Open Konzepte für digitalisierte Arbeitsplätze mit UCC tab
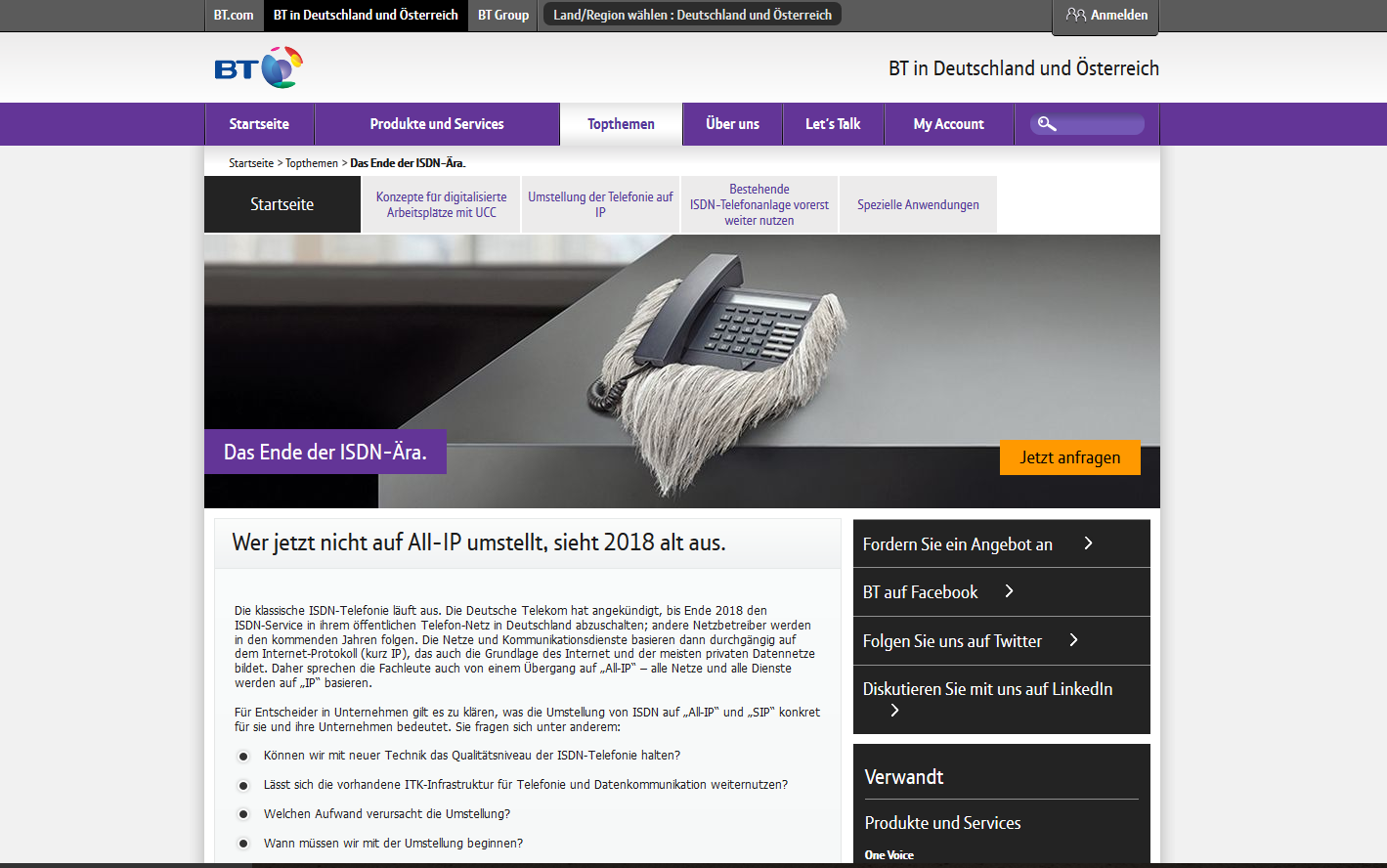1387x868 pixels. point(442,204)
